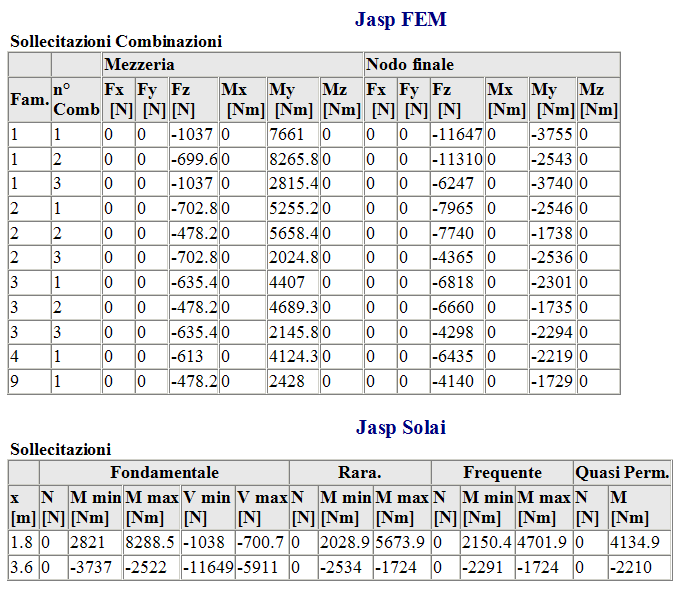Click Nodo finale Fz value -6660
This screenshot has width=683, height=594.
453,307
